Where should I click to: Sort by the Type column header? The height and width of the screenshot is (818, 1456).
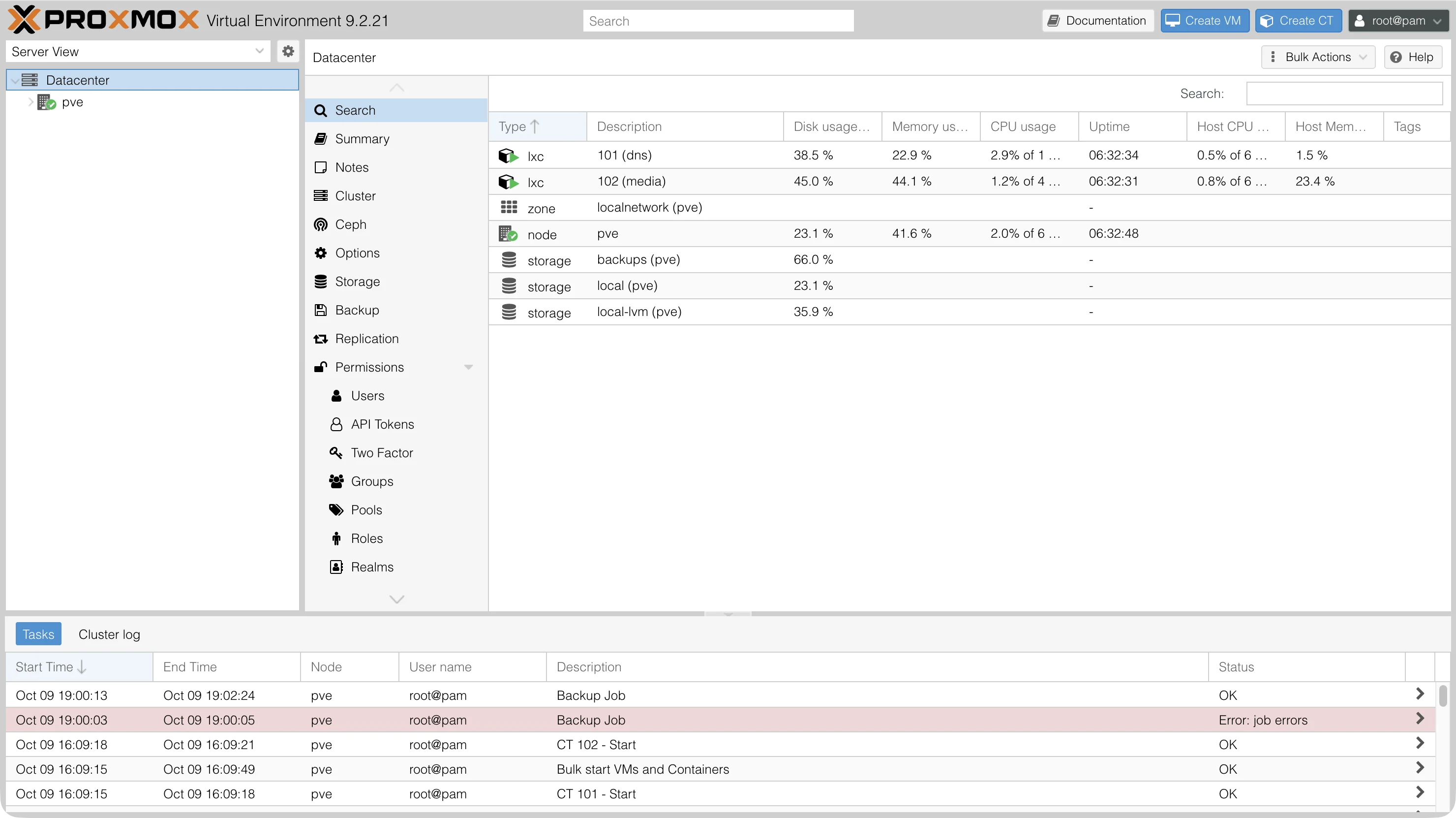coord(537,126)
